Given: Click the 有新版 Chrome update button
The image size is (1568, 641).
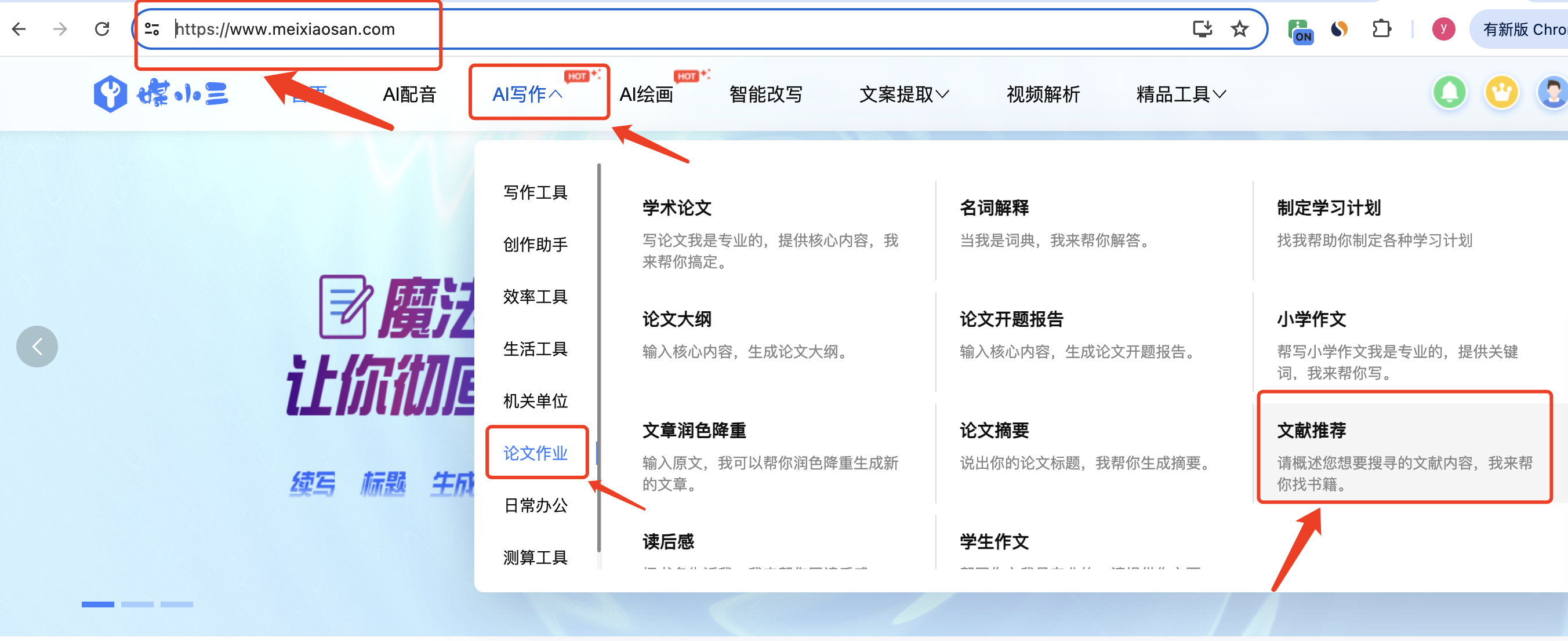Looking at the screenshot, I should pos(1520,29).
